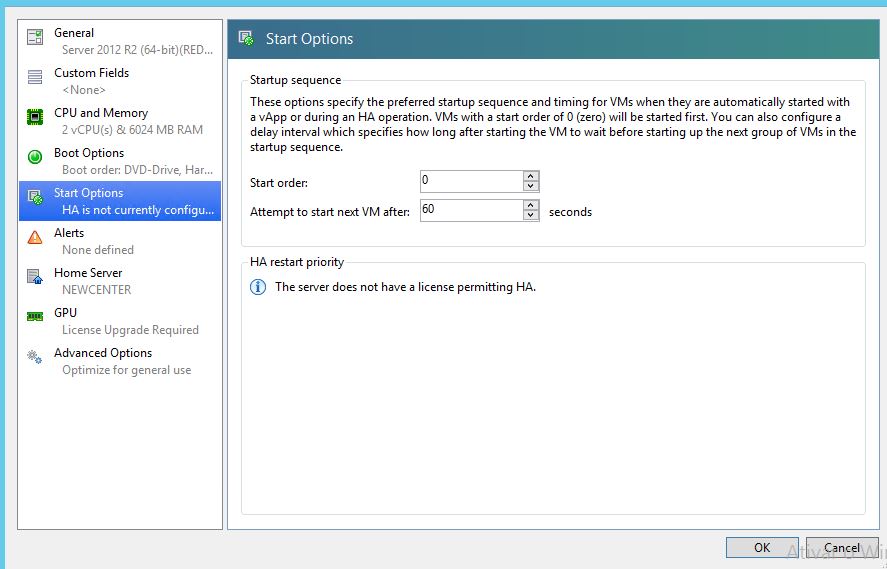
Task: Select the CPU and Memory tab label
Action: [100, 113]
